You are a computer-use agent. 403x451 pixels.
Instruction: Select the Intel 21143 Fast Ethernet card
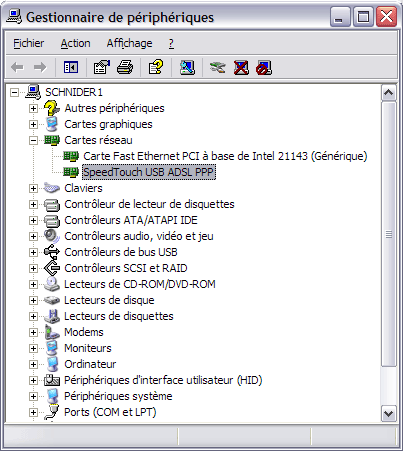click(225, 156)
